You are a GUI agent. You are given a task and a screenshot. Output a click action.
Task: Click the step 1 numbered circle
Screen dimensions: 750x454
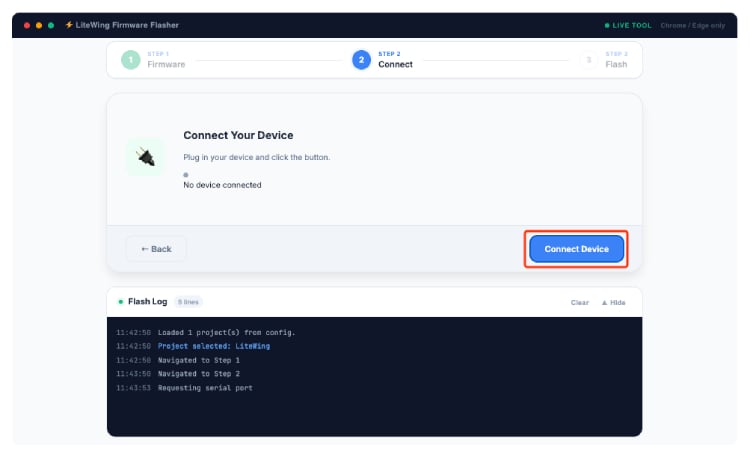pos(131,60)
